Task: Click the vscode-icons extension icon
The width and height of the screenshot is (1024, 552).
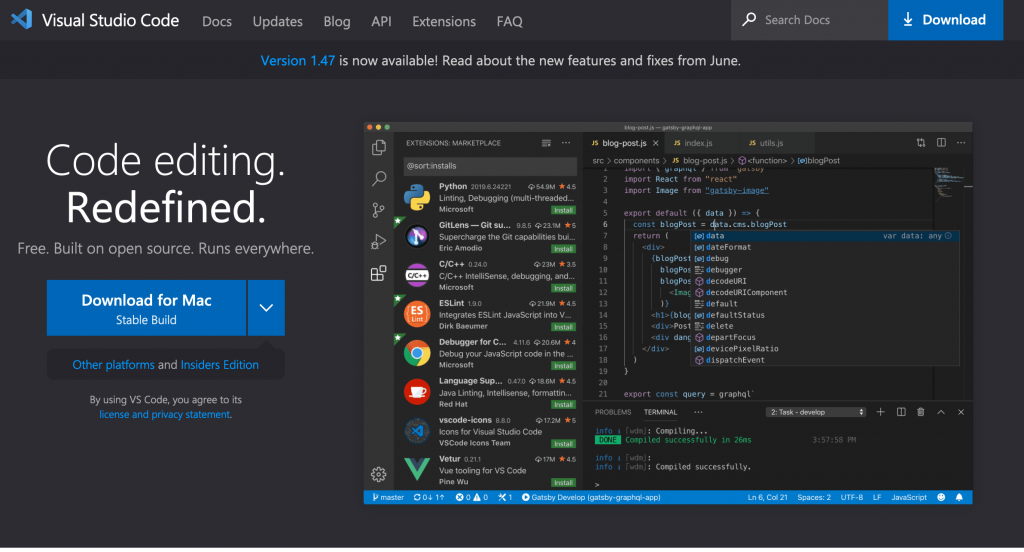Action: [417, 430]
